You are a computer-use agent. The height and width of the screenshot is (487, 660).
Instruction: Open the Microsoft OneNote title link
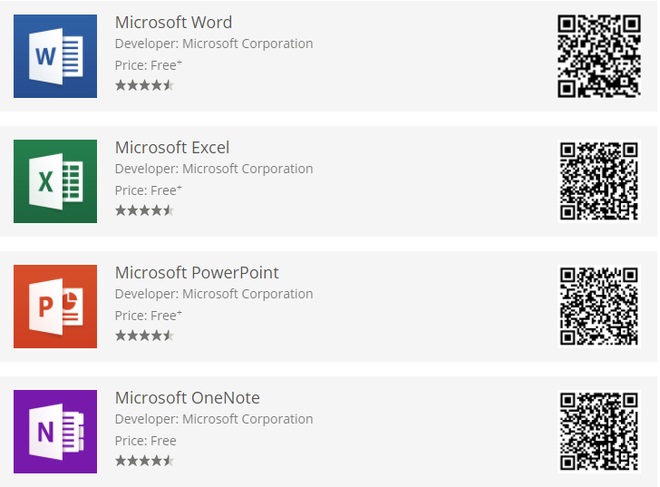coord(187,398)
